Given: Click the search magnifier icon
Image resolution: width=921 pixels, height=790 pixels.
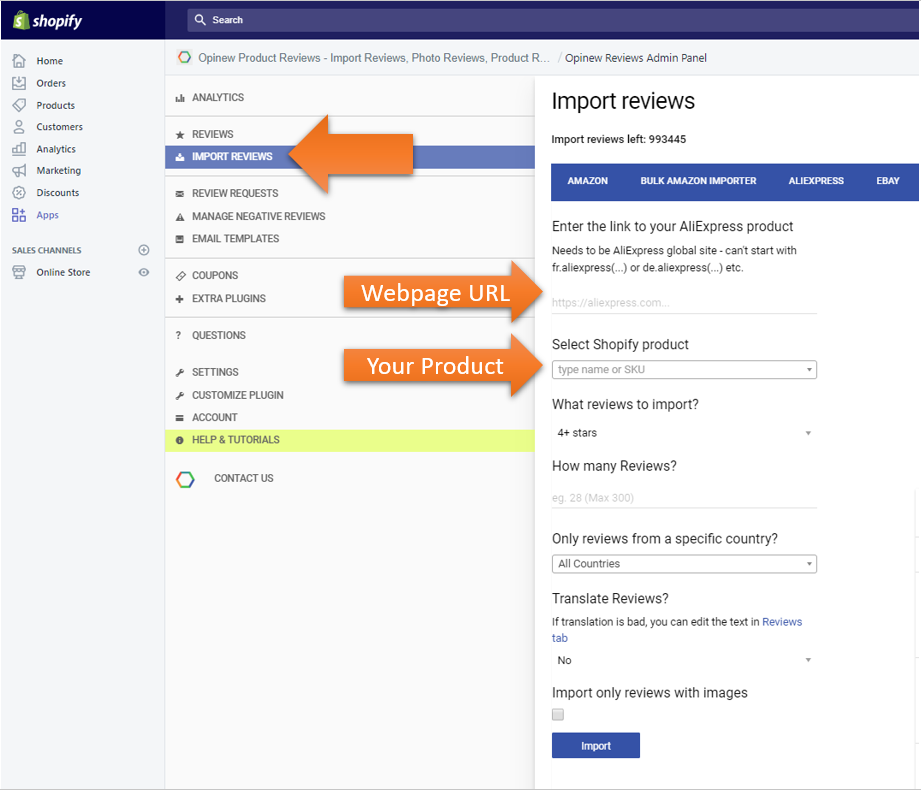Looking at the screenshot, I should [200, 20].
